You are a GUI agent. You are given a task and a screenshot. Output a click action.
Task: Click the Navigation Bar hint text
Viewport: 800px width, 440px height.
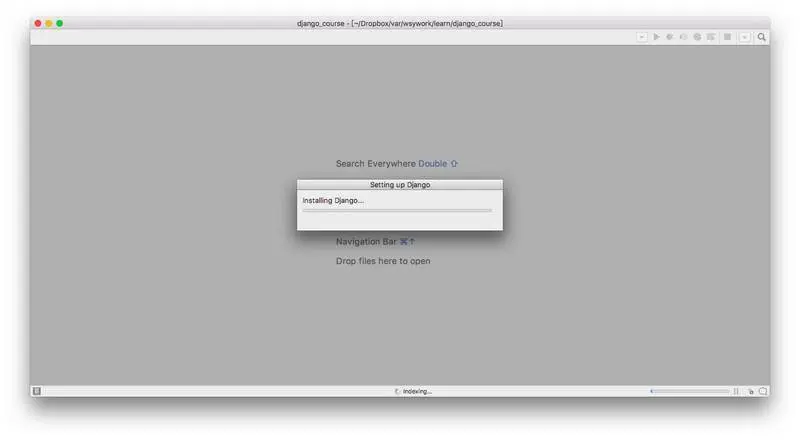(375, 241)
